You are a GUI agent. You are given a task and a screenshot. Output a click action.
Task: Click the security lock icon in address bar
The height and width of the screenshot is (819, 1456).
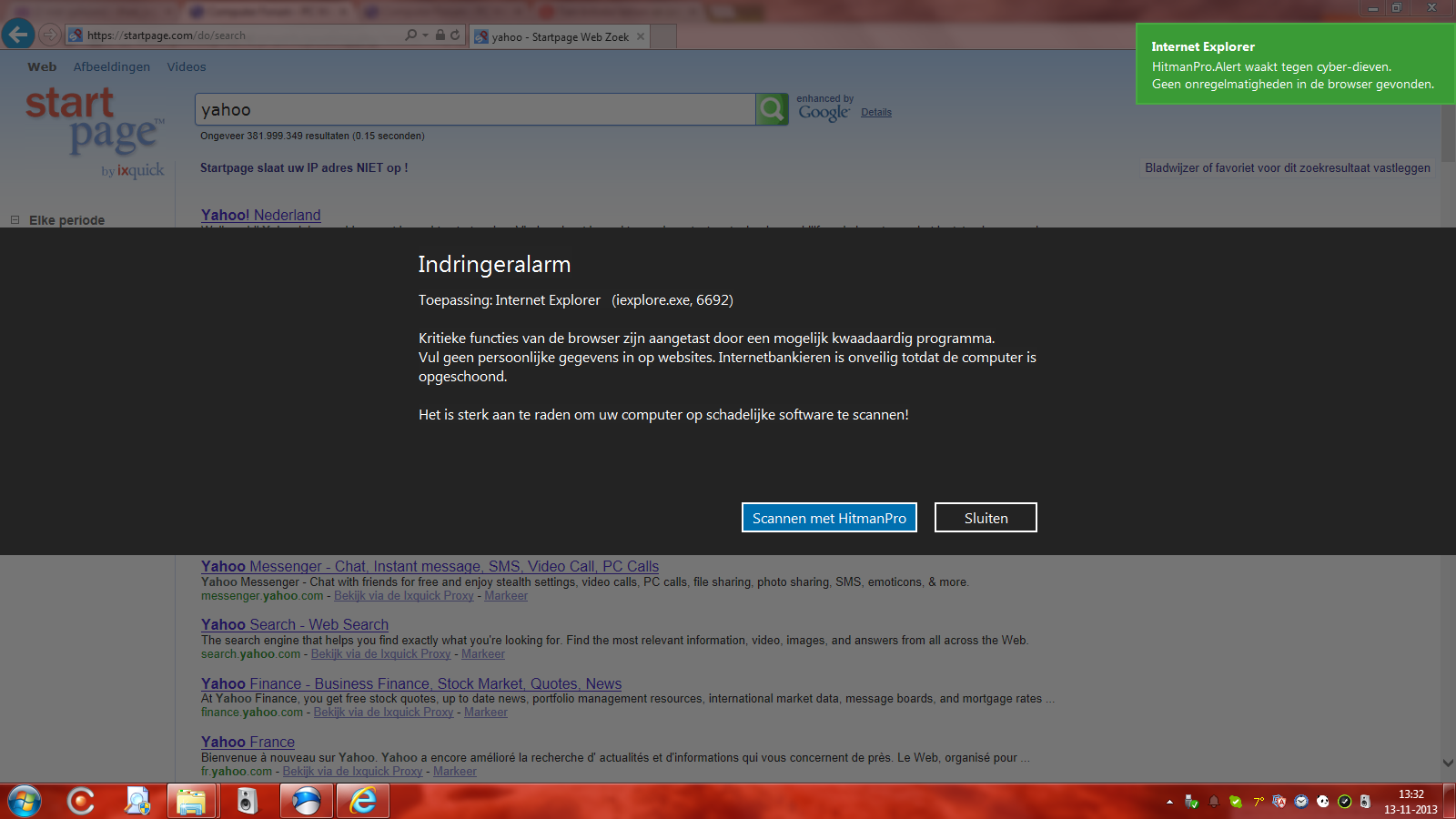pos(440,35)
